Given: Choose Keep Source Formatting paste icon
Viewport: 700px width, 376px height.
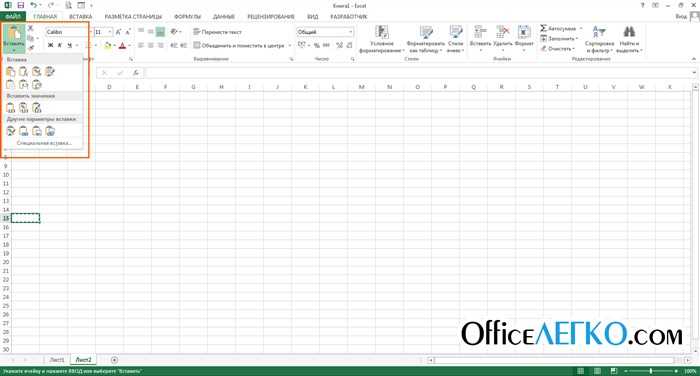Looking at the screenshot, I should (50, 71).
